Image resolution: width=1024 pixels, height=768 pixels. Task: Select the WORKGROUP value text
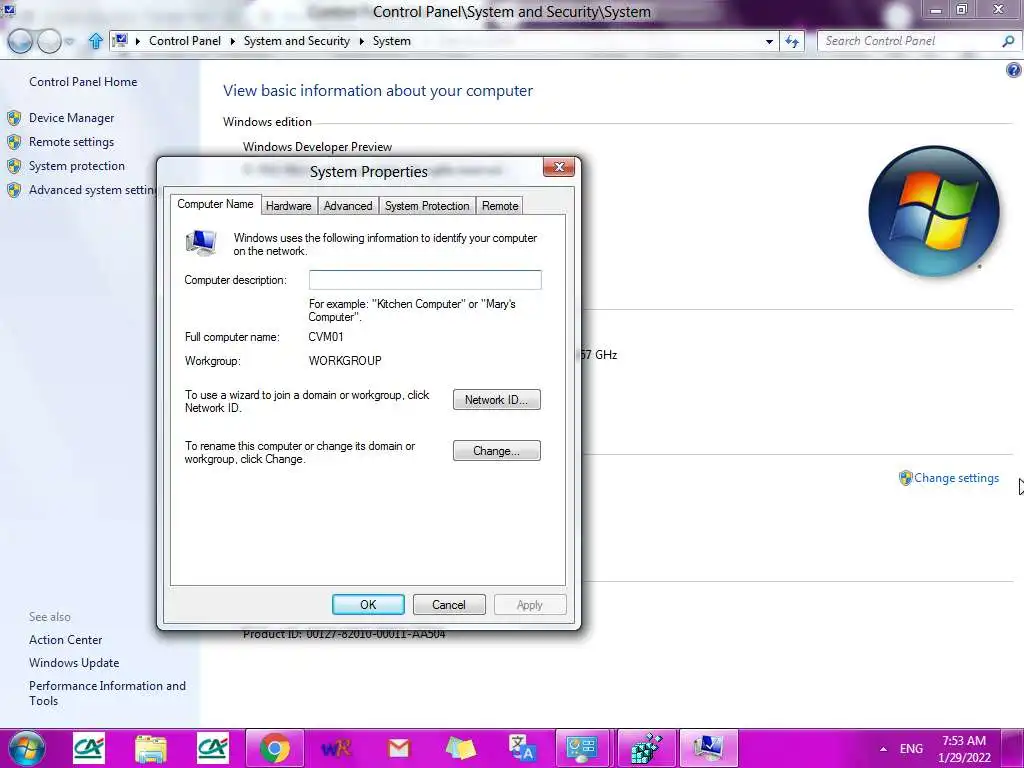(345, 360)
